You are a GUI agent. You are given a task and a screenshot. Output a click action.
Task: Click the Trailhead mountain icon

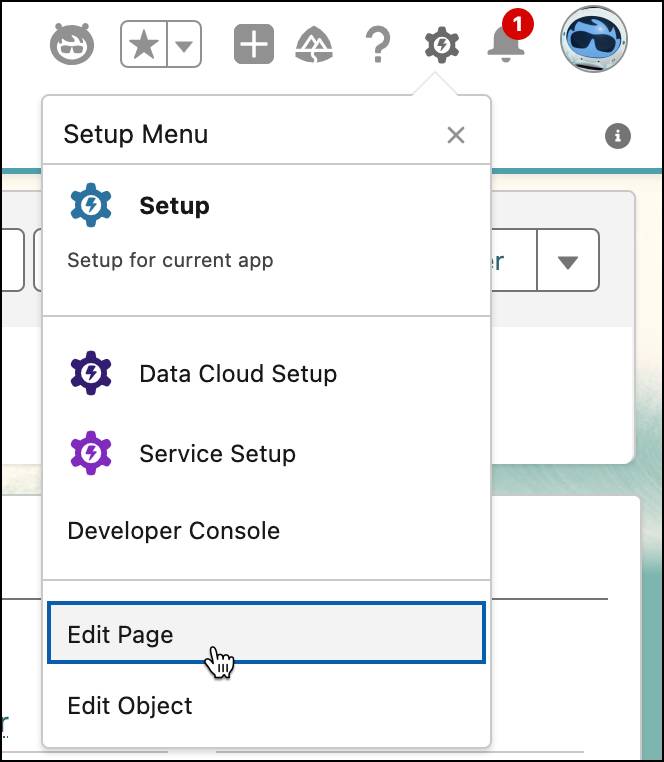[314, 45]
